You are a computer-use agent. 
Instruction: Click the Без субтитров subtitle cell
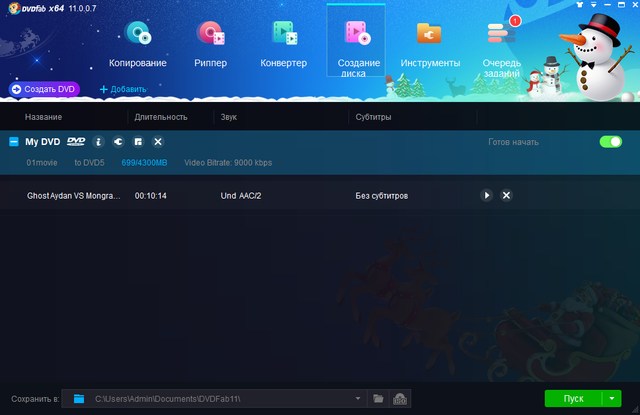[x=382, y=196]
